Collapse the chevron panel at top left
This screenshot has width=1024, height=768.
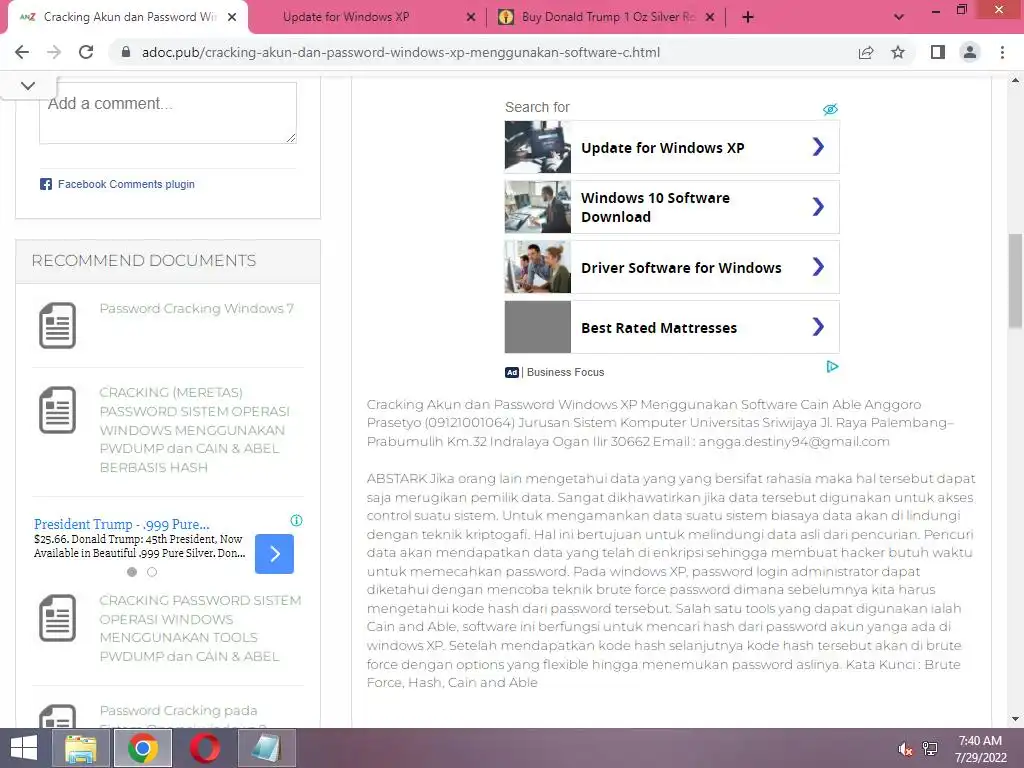click(28, 86)
